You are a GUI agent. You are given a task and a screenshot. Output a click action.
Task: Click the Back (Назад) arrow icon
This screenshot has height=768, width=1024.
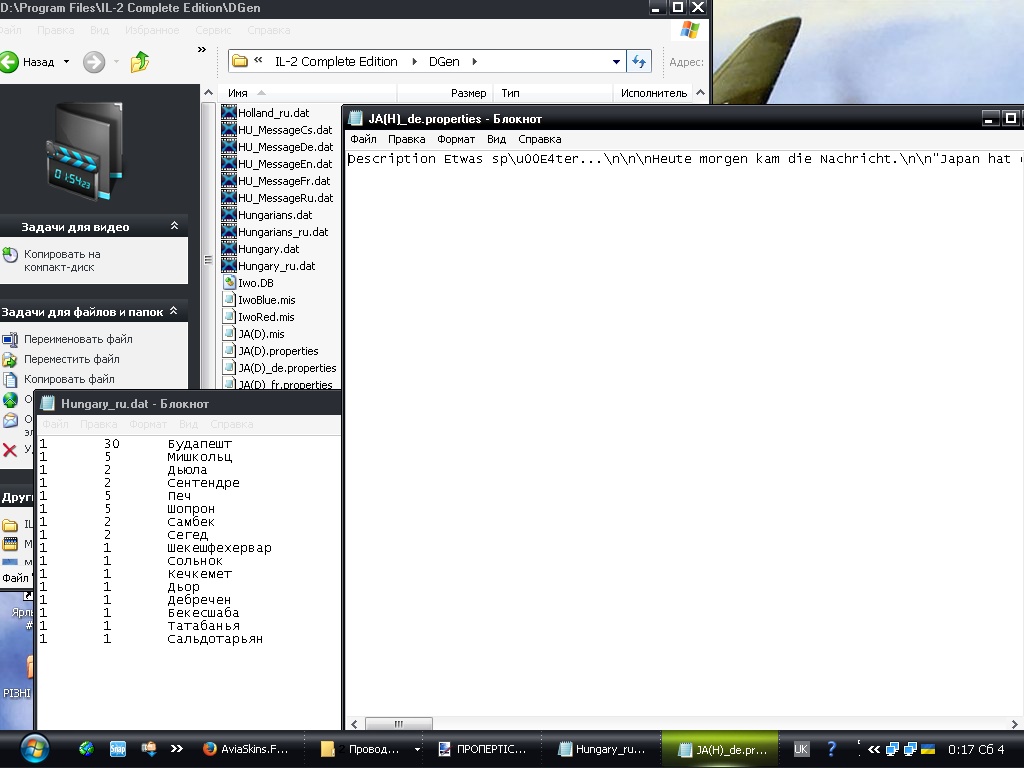(9, 62)
